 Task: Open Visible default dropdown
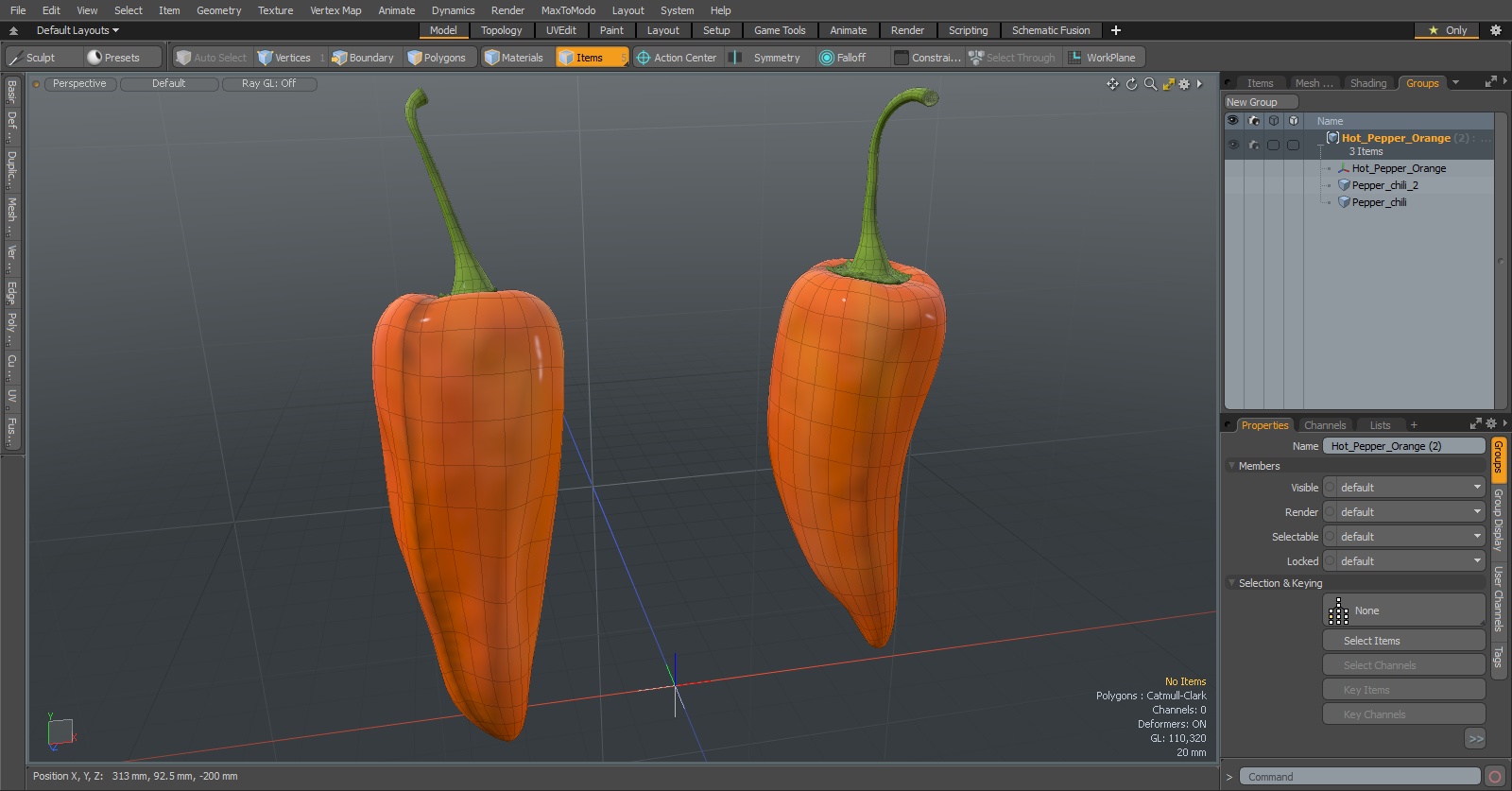1404,488
